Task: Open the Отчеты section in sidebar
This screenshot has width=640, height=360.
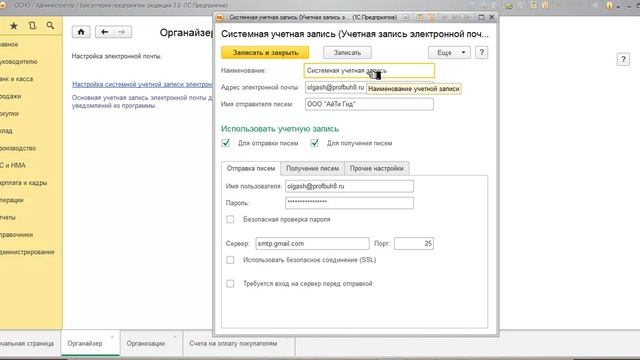Action: point(8,217)
